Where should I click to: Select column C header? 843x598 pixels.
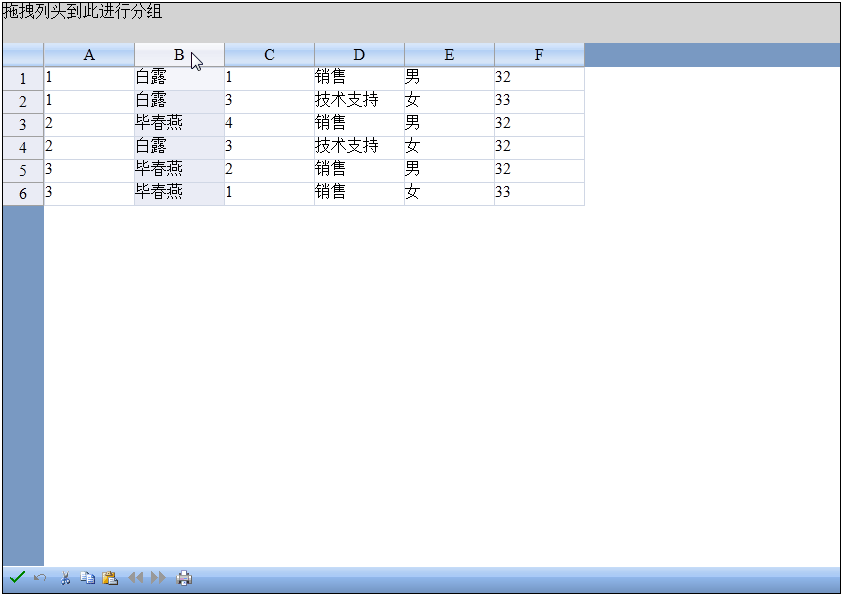coord(269,55)
